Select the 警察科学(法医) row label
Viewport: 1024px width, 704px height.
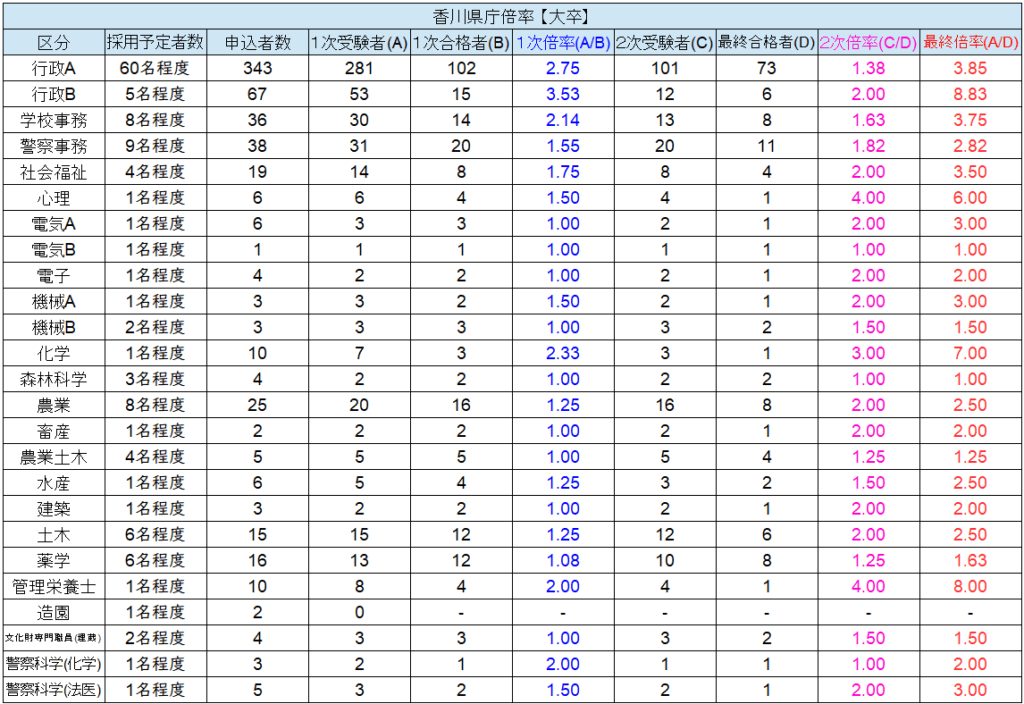point(53,690)
